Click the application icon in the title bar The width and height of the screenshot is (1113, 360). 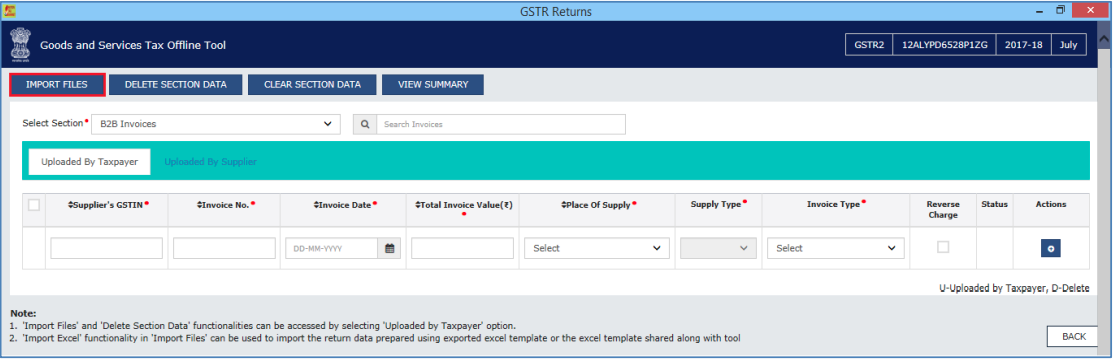(x=9, y=11)
